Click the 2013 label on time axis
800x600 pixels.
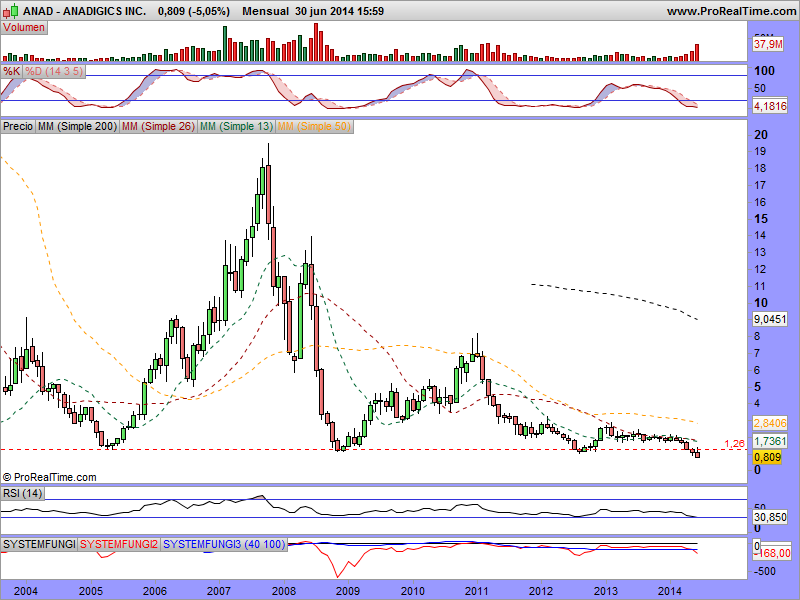pyautogui.click(x=606, y=591)
